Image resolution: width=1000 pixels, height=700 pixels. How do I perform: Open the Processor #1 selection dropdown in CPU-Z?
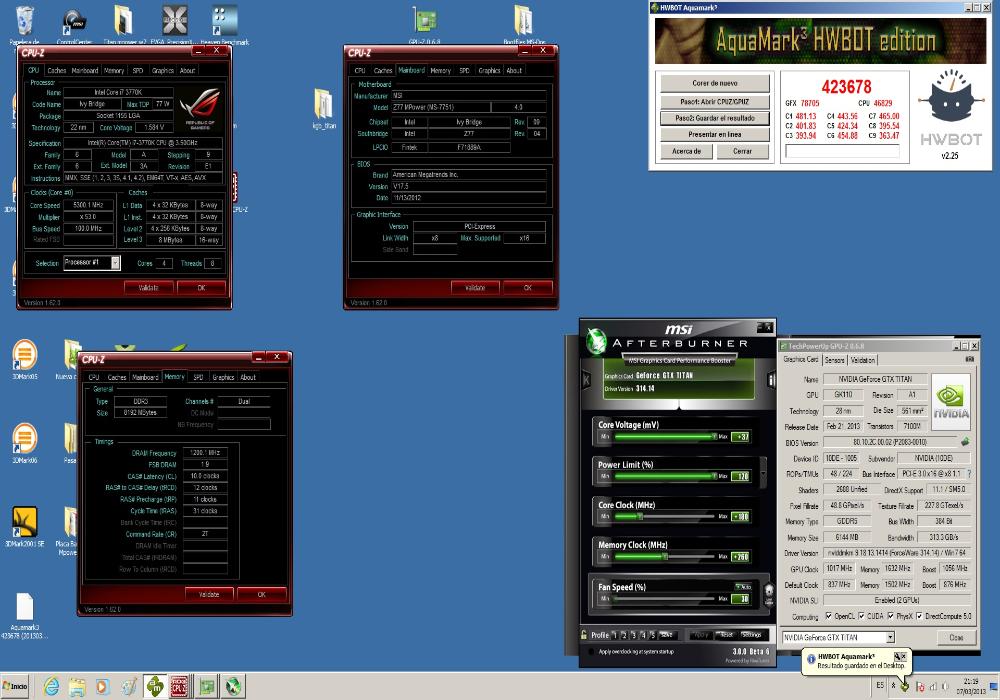(x=115, y=263)
